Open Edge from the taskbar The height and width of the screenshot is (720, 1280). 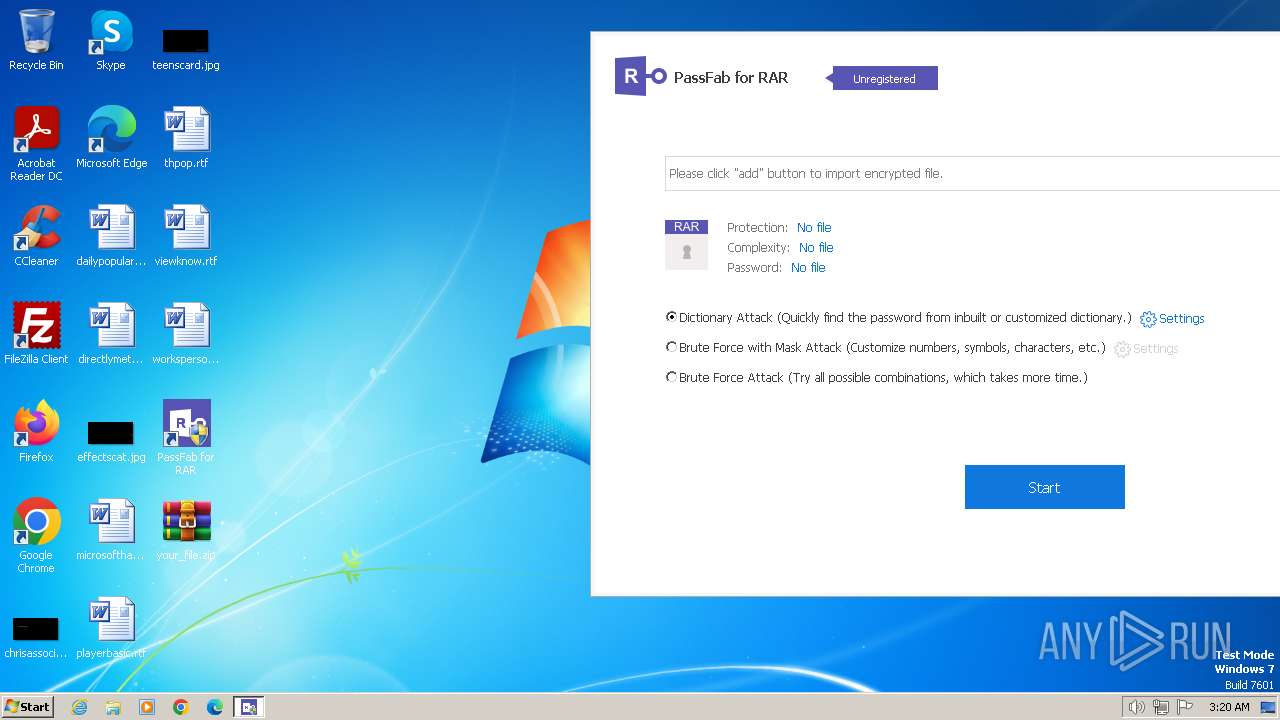(x=215, y=707)
